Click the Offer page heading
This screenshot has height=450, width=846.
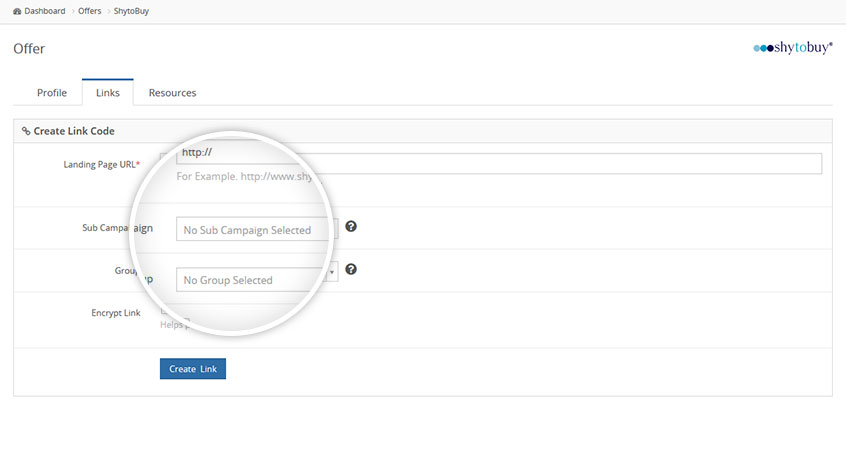[x=29, y=49]
